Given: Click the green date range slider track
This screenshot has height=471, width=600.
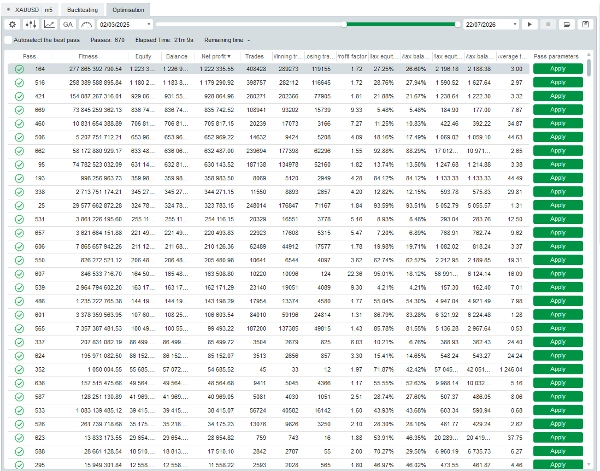Looking at the screenshot, I should tap(400, 24).
